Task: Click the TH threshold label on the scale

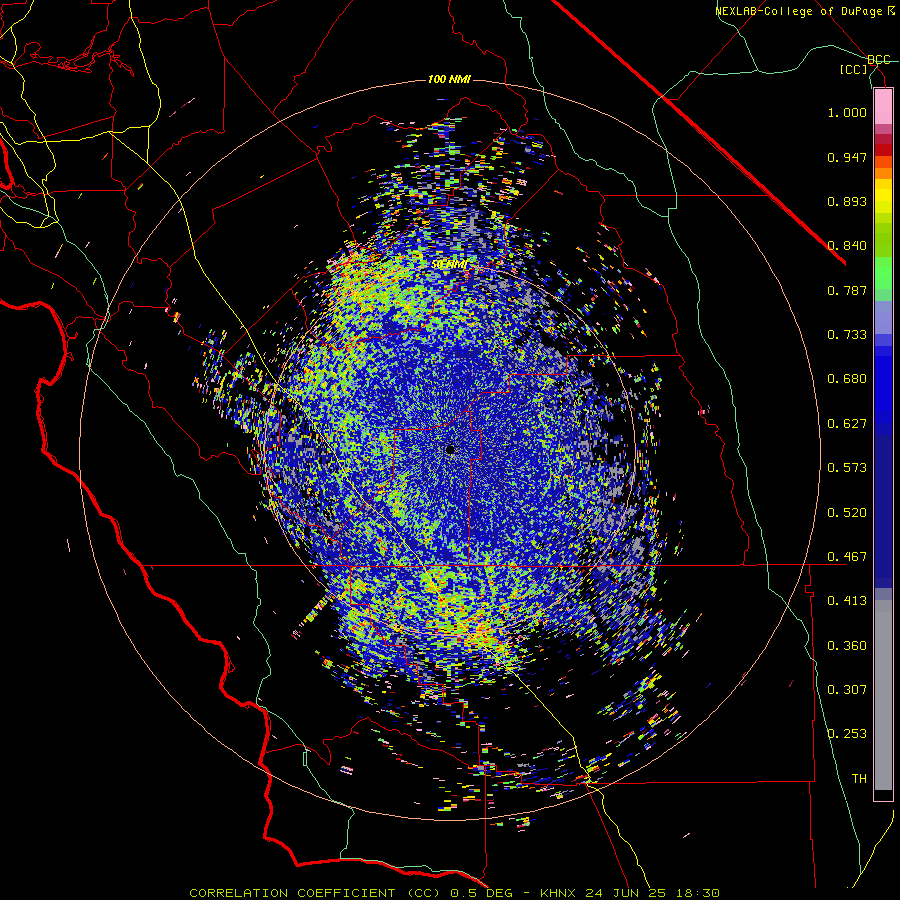Action: tap(859, 779)
